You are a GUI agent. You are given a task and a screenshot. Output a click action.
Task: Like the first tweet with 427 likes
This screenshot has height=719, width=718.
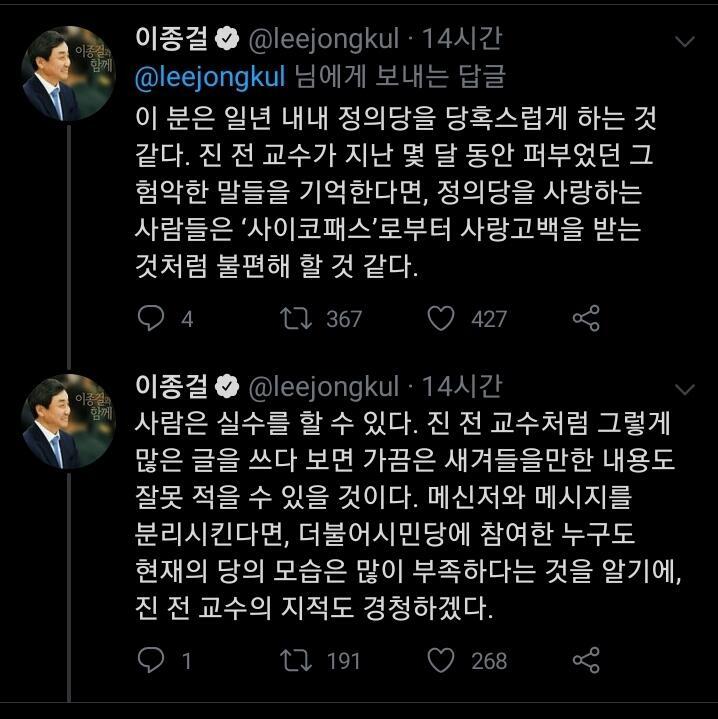coord(441,318)
